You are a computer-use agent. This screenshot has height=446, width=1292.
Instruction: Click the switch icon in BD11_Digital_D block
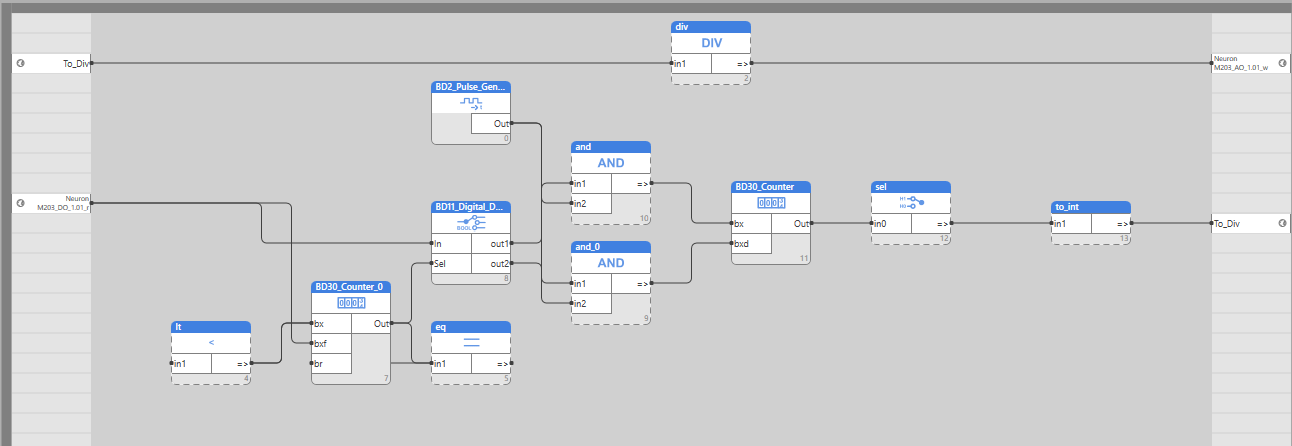pos(471,223)
